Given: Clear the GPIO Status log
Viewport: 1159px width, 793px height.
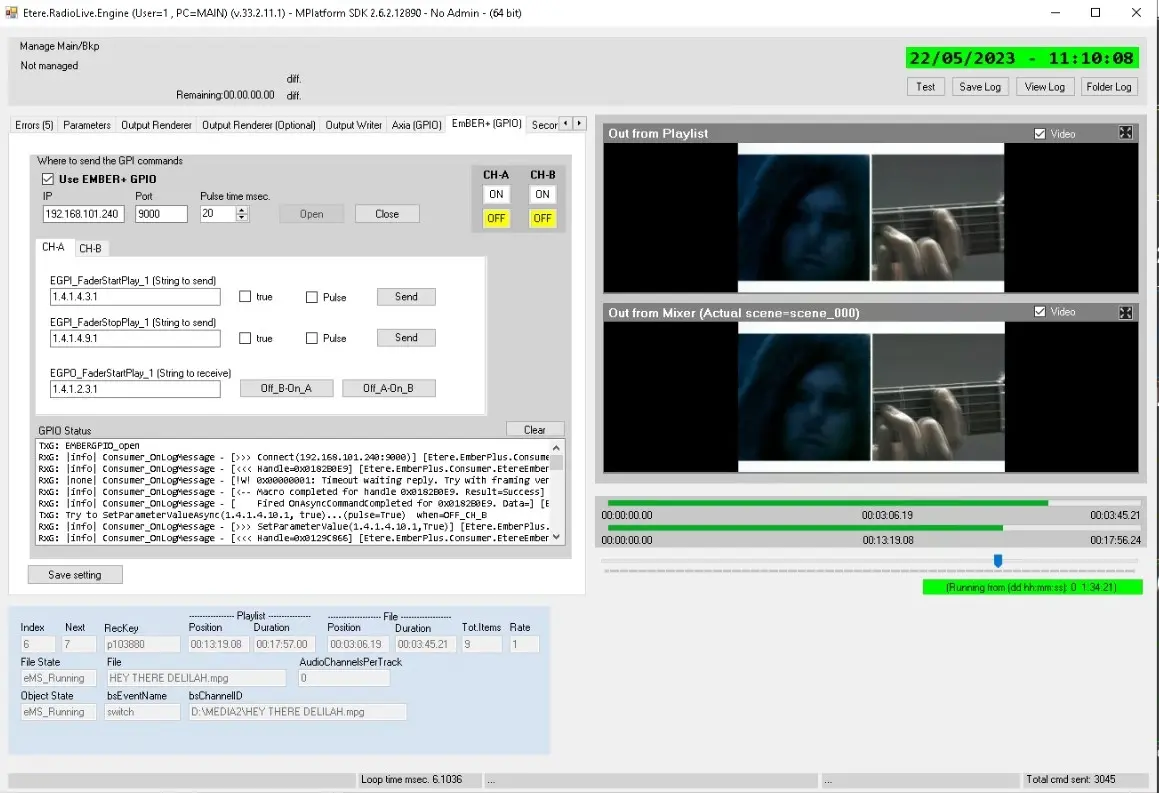Looking at the screenshot, I should (x=534, y=430).
